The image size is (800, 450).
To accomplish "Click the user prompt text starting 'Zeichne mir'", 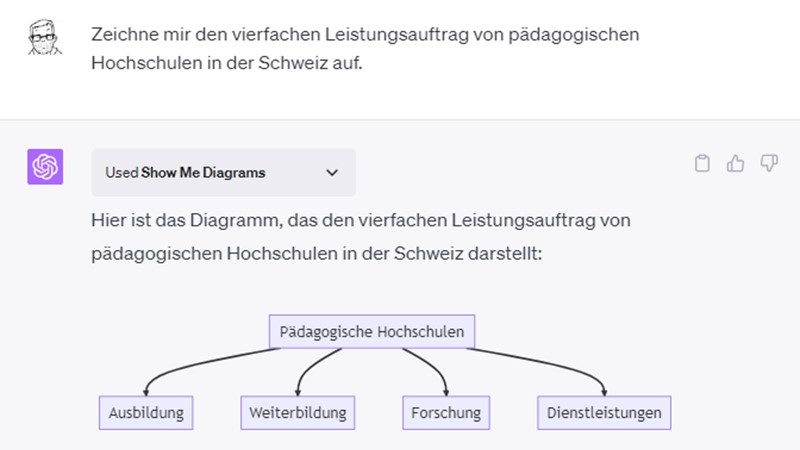I will [x=365, y=48].
